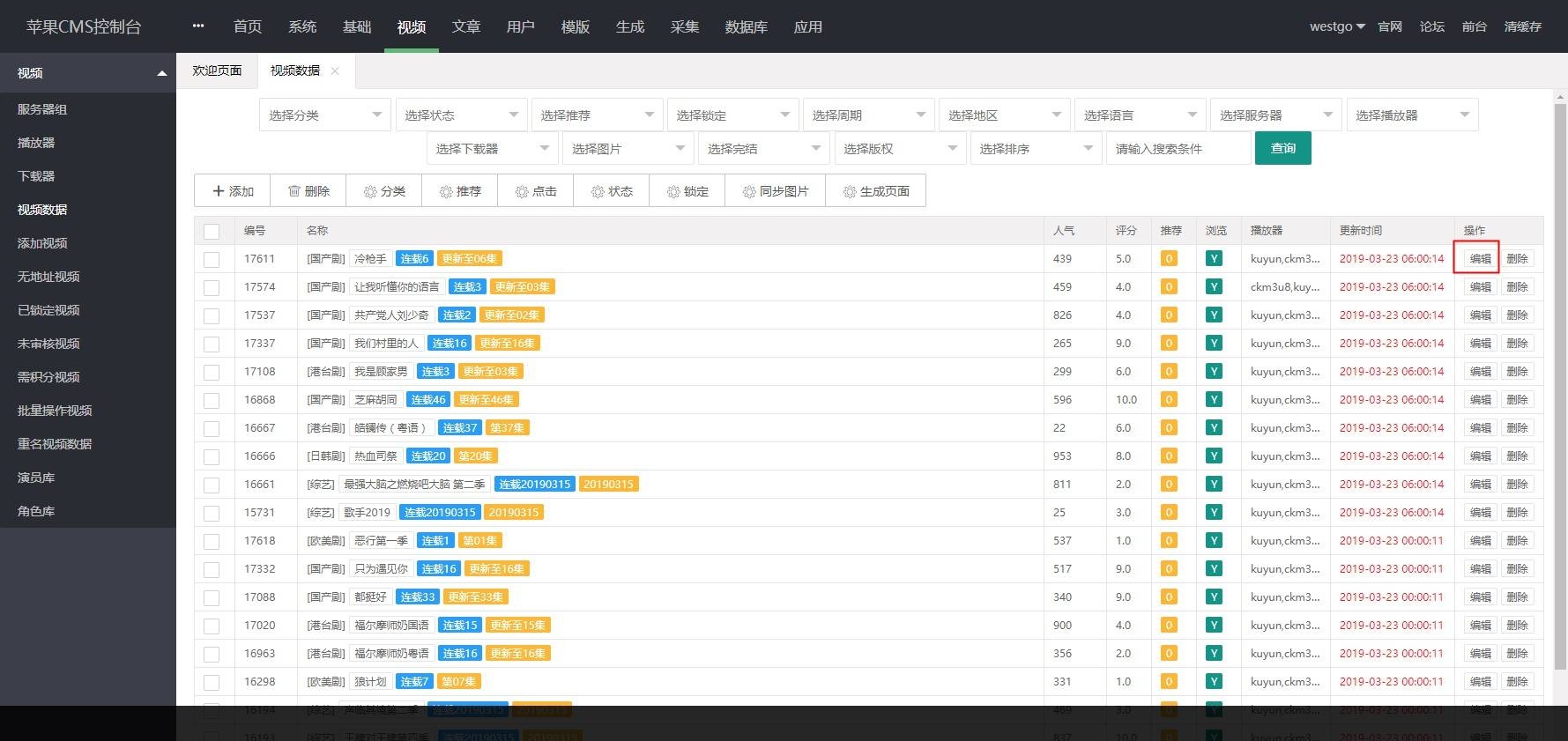The height and width of the screenshot is (741, 1568).
Task: Open the 文章 top menu
Action: [466, 26]
